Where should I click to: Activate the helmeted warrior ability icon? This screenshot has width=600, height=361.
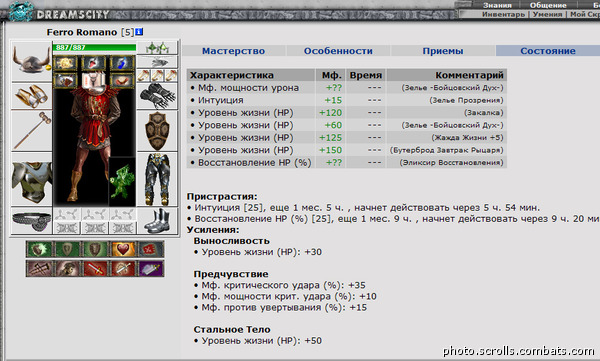pyautogui.click(x=67, y=268)
